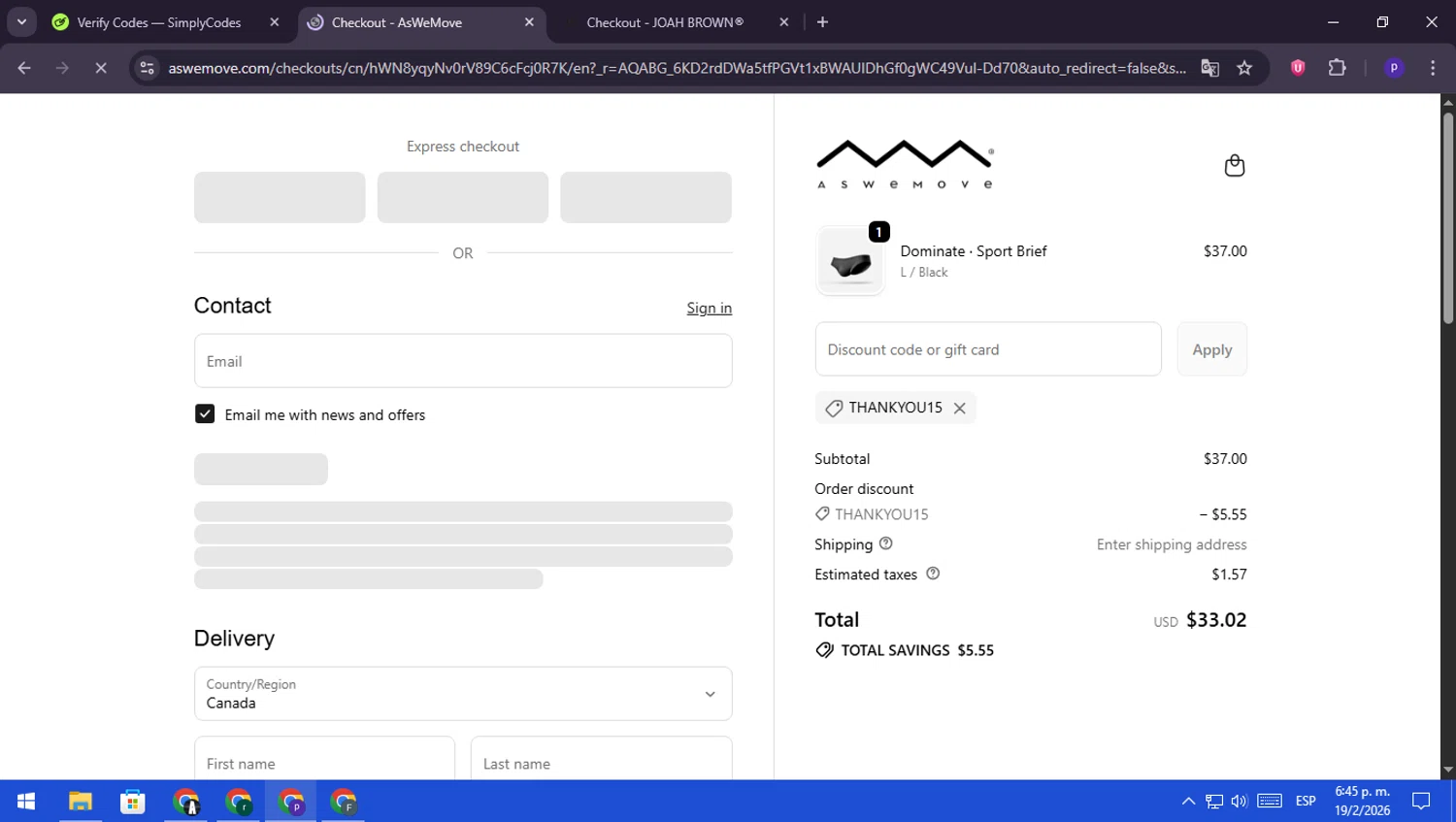This screenshot has height=822, width=1456.
Task: Open the network tray icon
Action: (x=1213, y=801)
